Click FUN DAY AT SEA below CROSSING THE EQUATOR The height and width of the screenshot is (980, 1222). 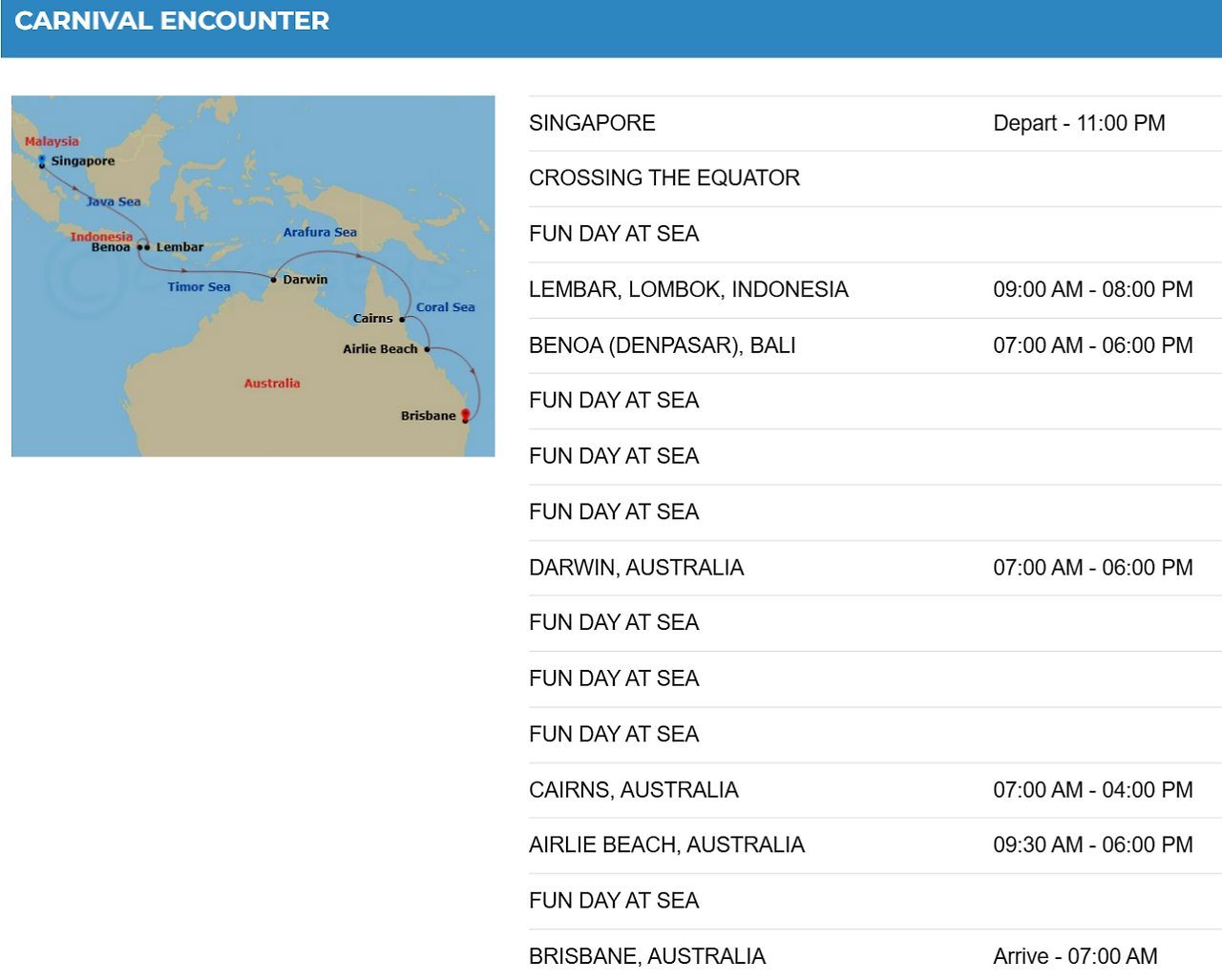point(614,234)
